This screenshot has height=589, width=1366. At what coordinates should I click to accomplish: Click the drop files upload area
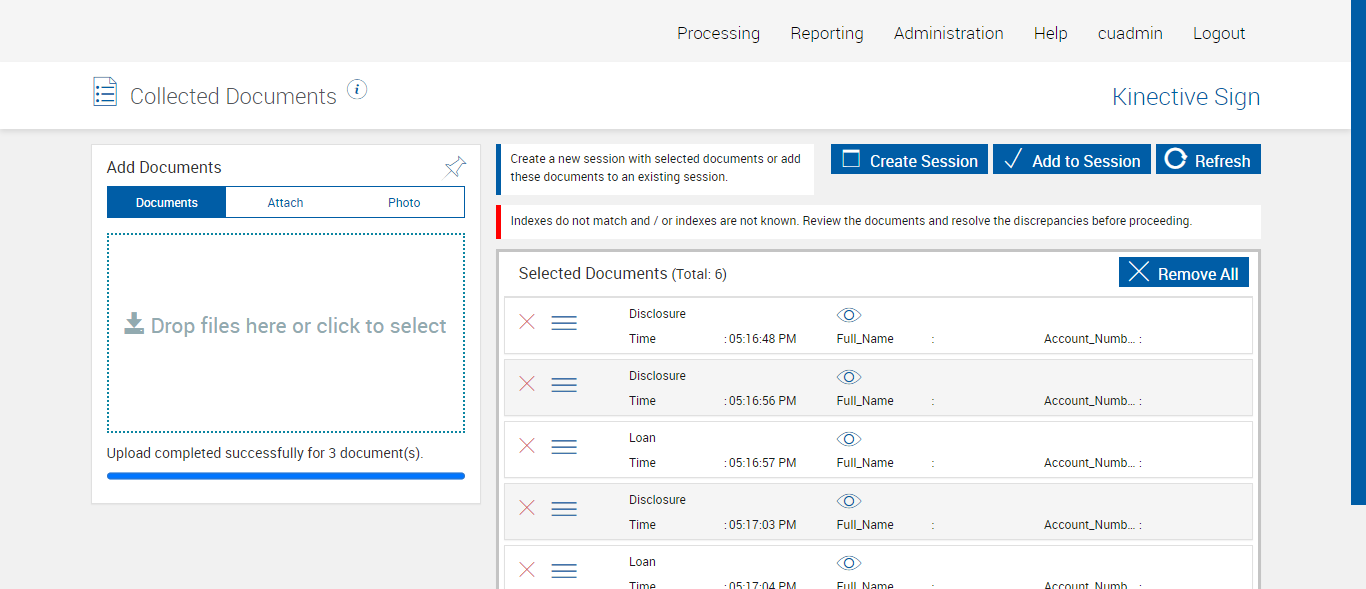(286, 332)
